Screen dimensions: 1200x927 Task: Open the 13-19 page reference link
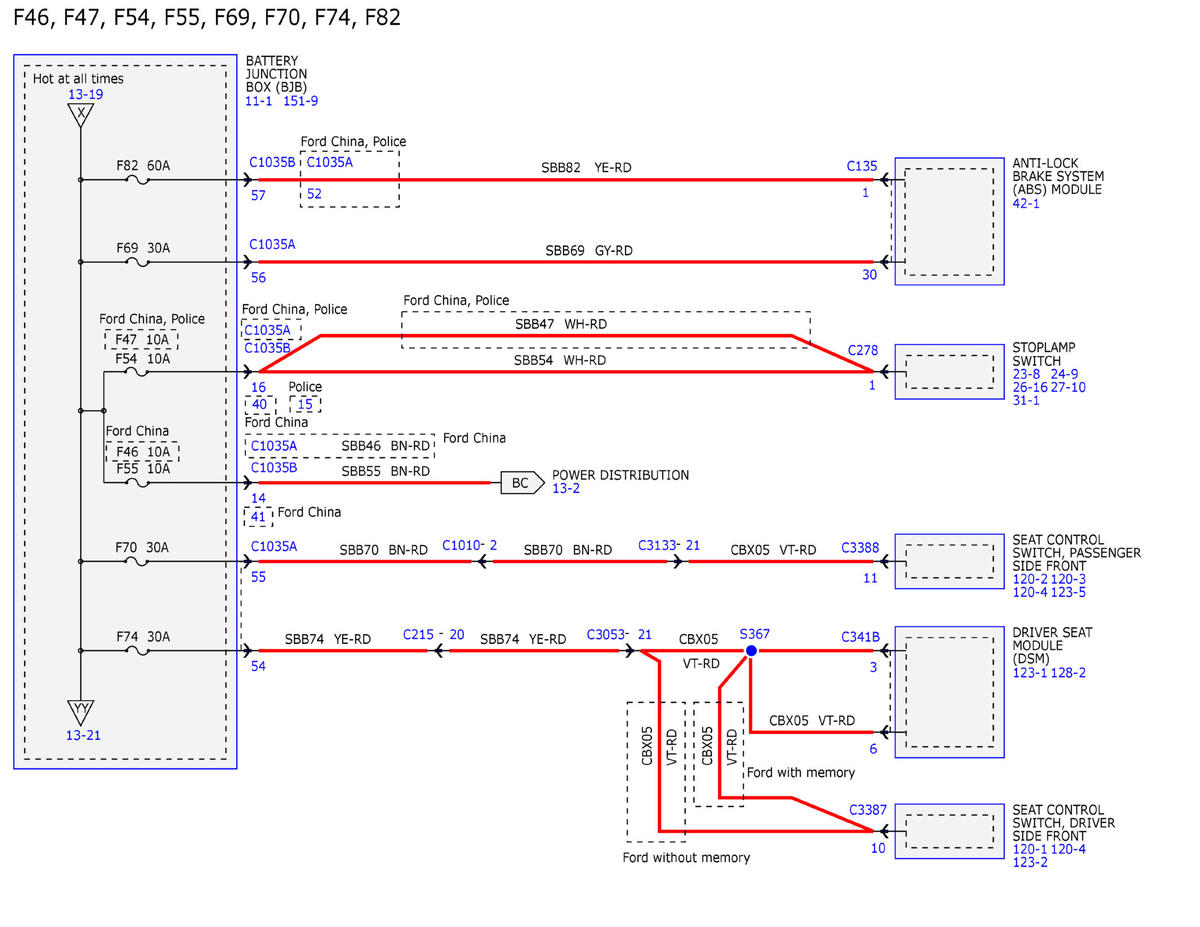85,95
